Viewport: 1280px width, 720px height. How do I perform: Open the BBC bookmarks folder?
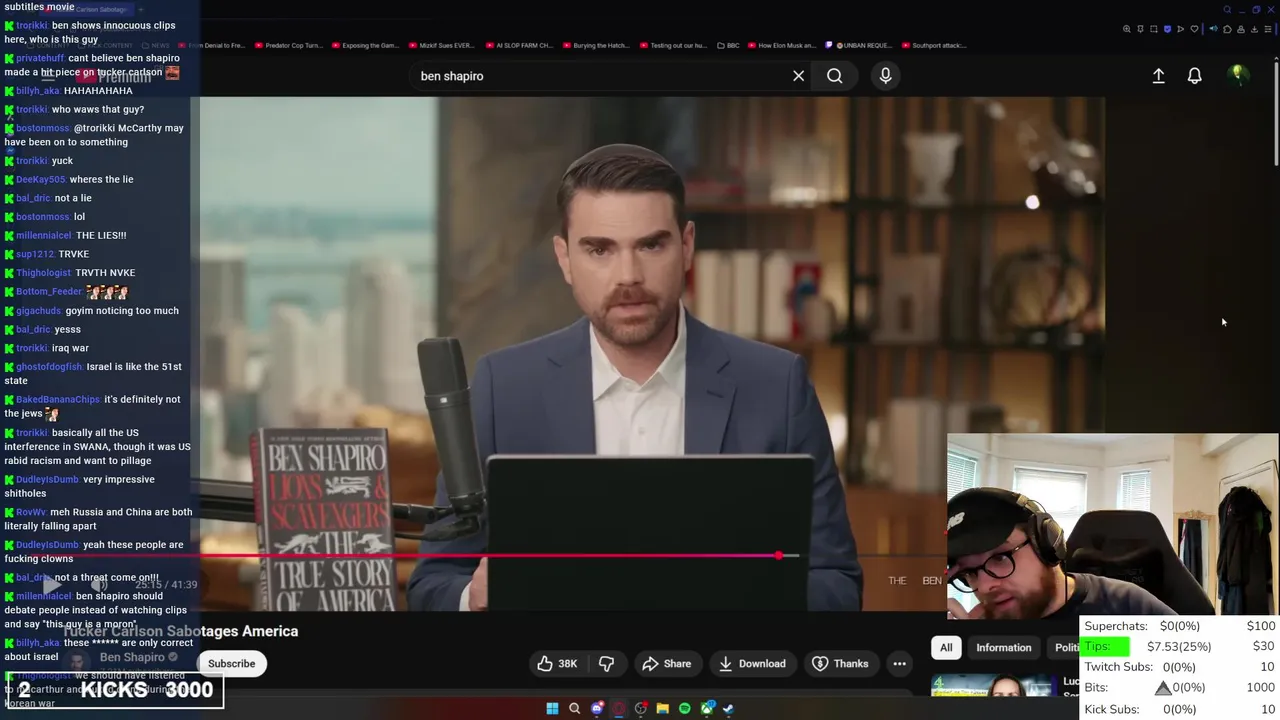tap(727, 45)
